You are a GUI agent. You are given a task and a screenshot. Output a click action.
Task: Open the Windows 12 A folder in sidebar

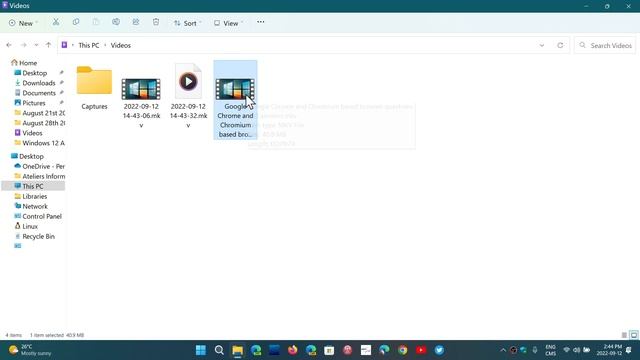click(39, 143)
